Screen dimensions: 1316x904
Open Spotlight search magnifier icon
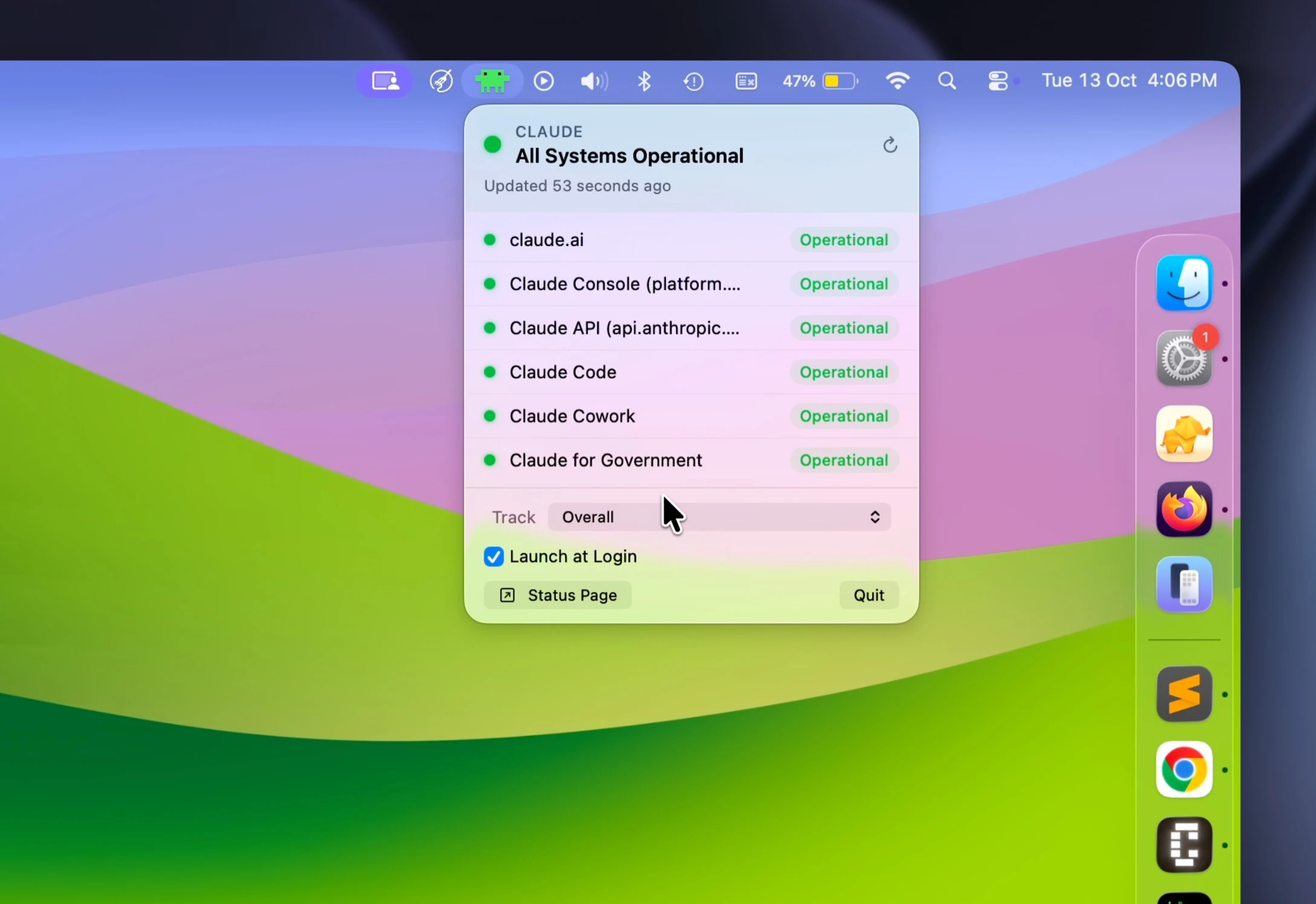point(947,81)
